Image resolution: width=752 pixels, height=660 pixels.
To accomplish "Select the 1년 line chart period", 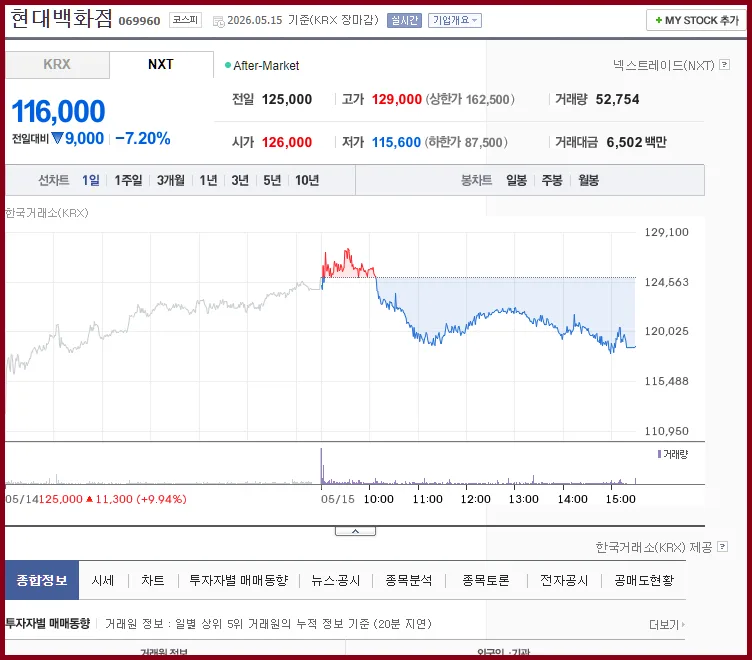I will click(x=208, y=180).
